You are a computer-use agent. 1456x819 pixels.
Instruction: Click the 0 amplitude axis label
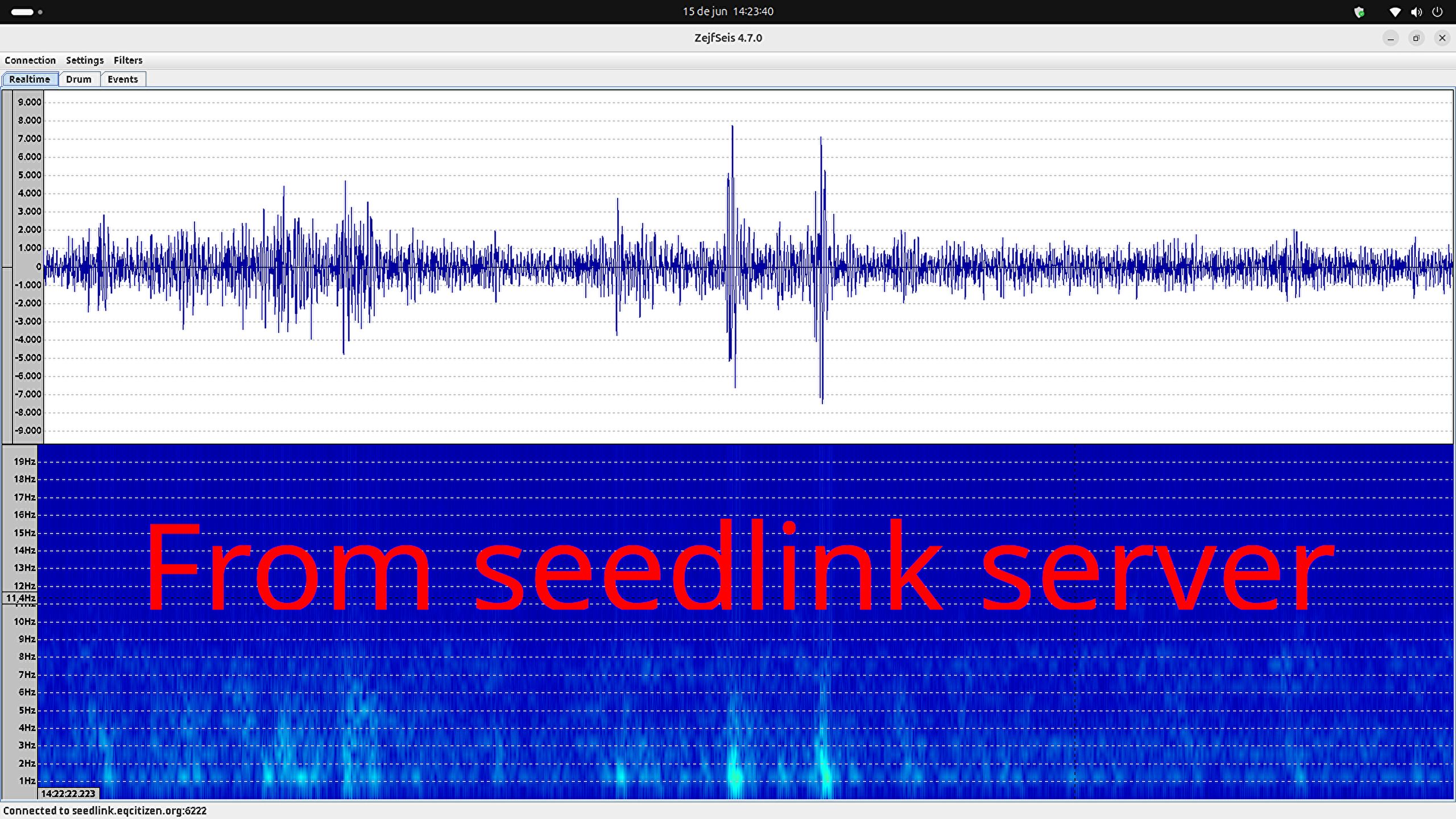39,267
